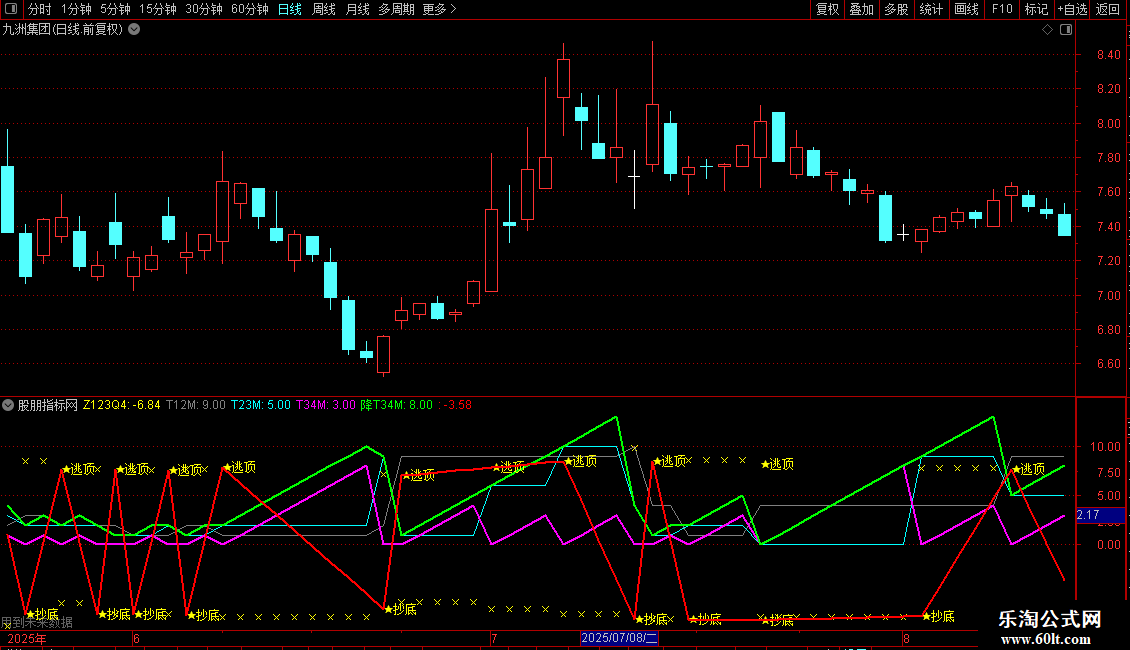
Task: Click the 用到未来数据 warning text
Action: [x=37, y=623]
